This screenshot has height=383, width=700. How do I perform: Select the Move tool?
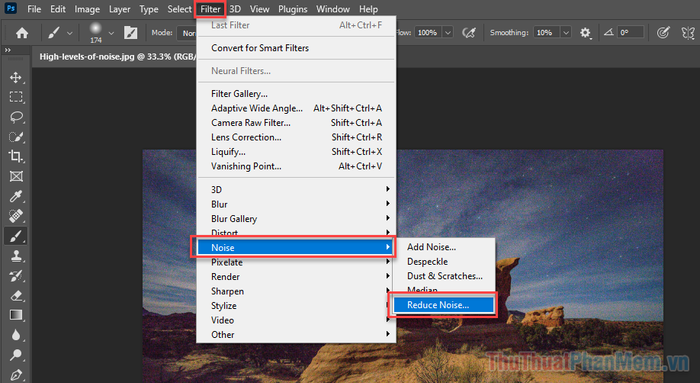[16, 78]
